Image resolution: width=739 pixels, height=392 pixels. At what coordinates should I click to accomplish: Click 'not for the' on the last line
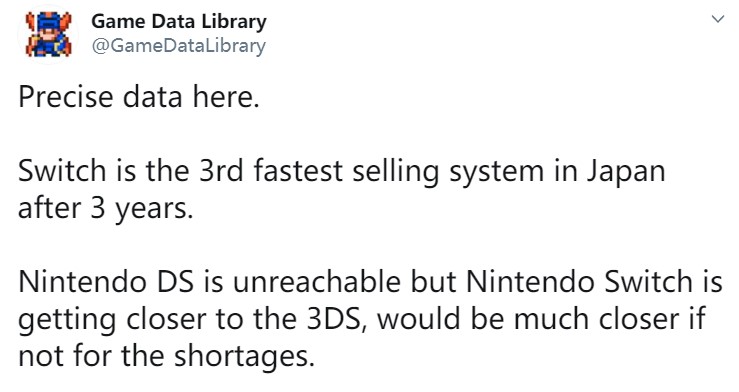tap(91, 356)
